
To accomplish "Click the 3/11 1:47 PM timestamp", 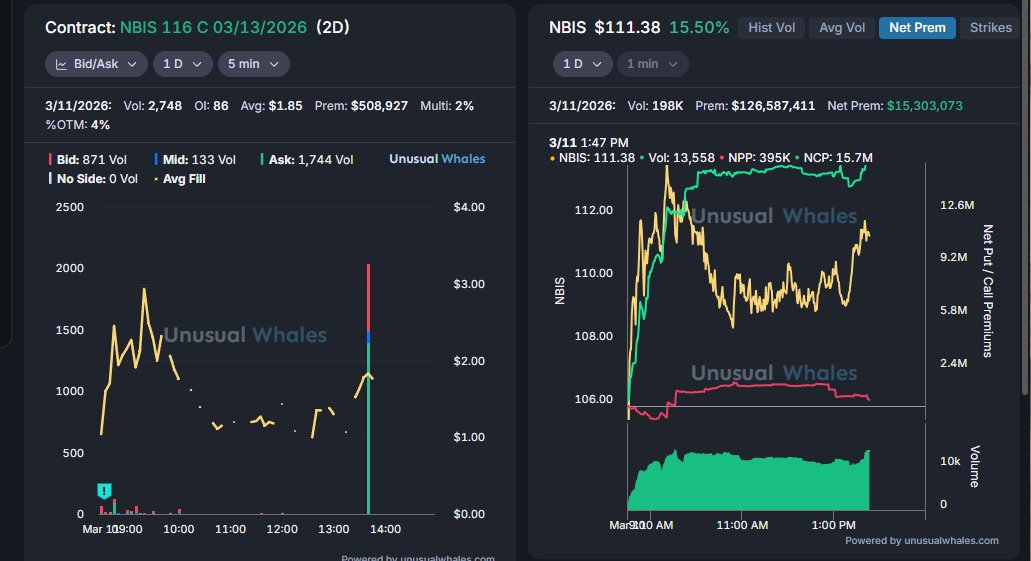I will coord(588,143).
